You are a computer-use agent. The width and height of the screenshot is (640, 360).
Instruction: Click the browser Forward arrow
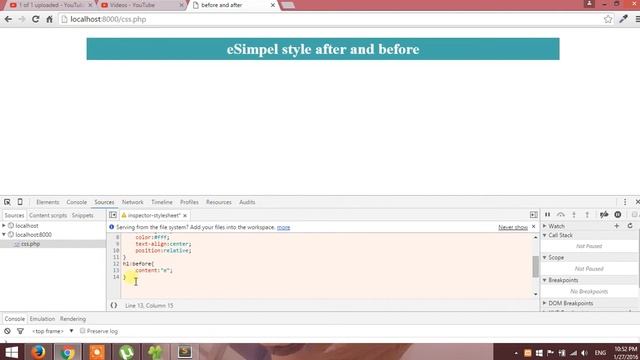[x=22, y=19]
